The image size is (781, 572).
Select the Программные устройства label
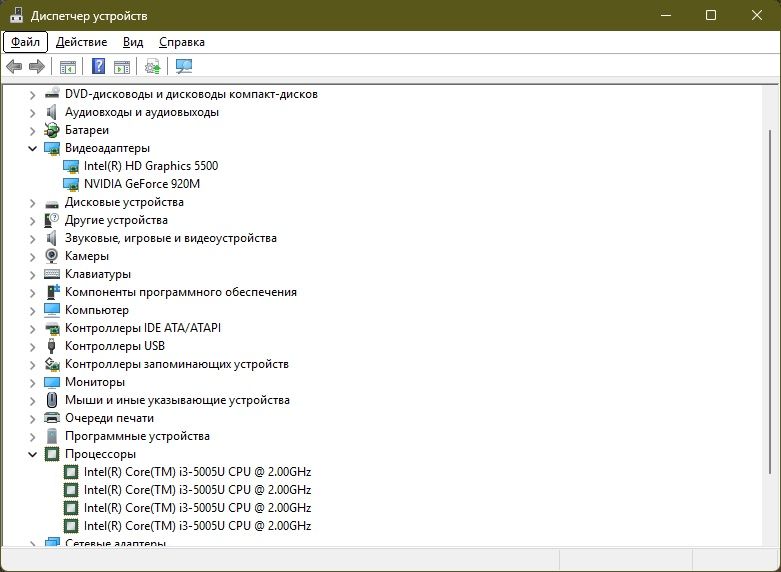pos(137,436)
